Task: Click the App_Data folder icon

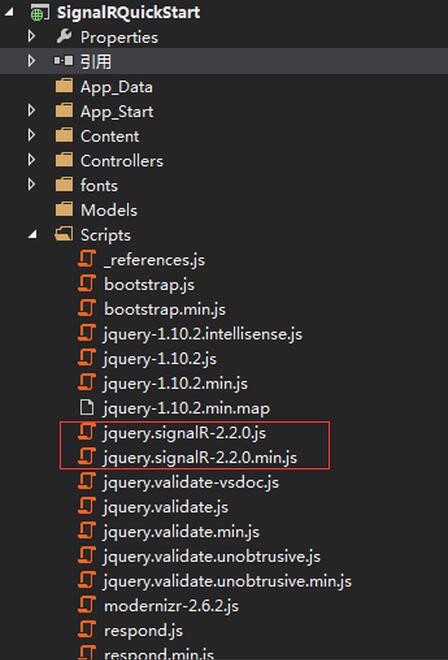Action: coord(64,86)
